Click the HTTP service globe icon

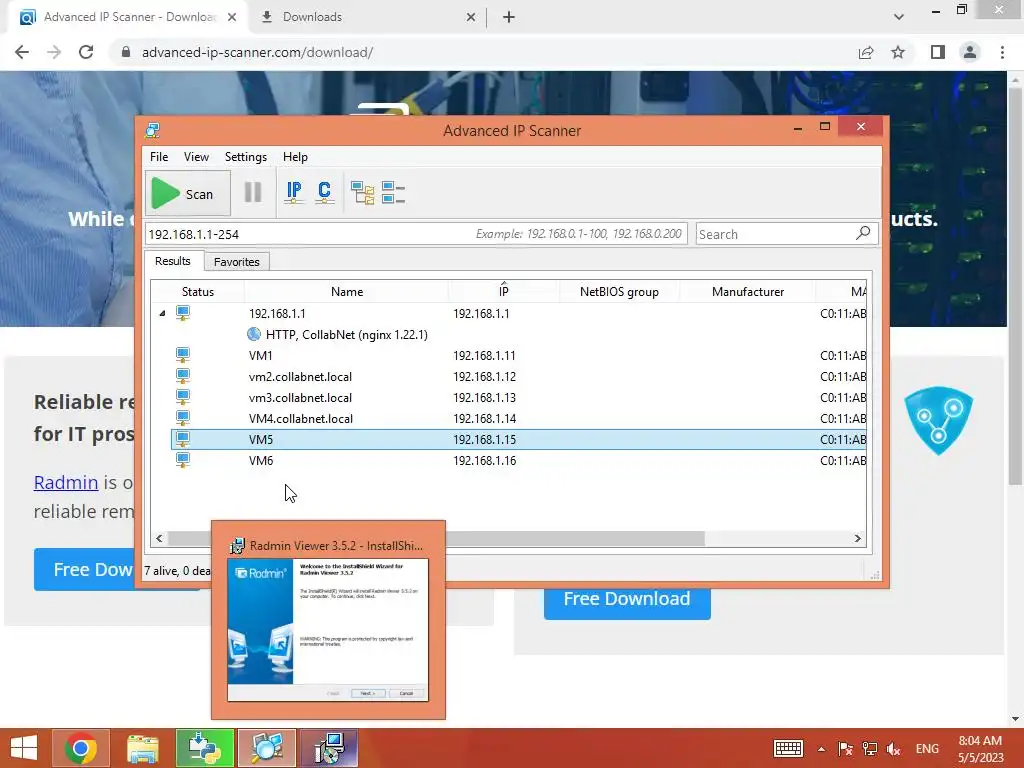click(x=254, y=334)
